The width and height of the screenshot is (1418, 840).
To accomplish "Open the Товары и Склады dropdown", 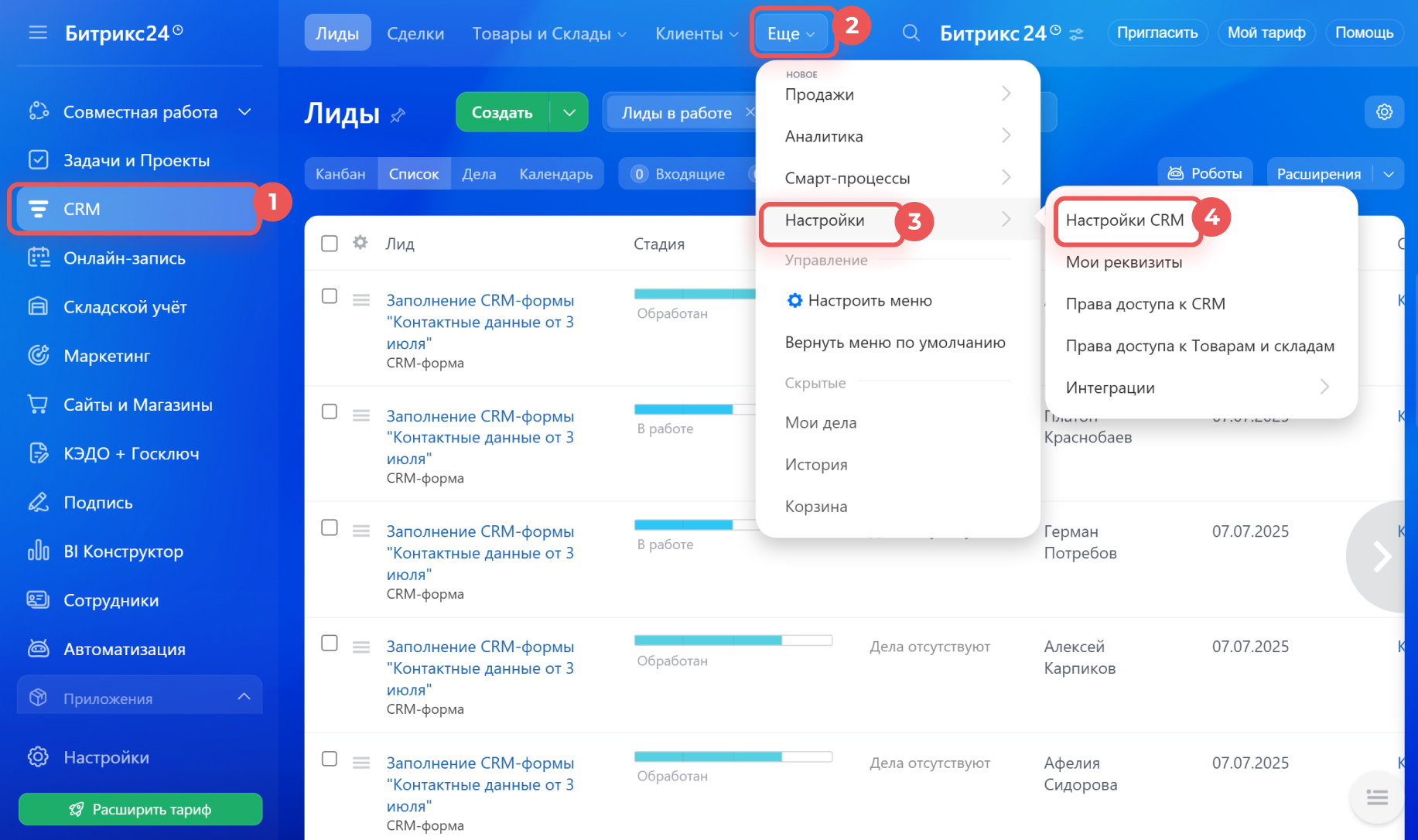I will click(548, 34).
